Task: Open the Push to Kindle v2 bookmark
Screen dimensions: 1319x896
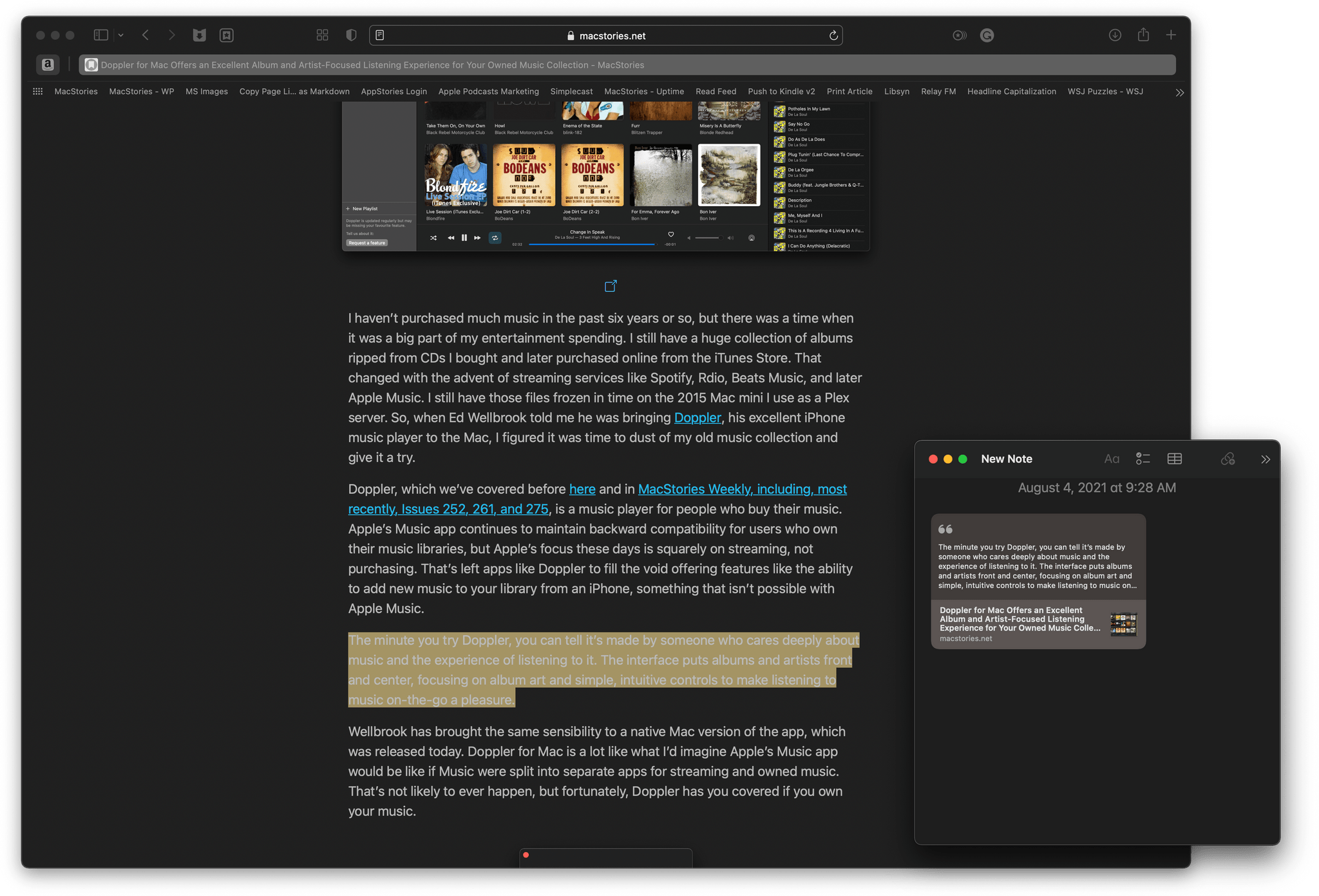Action: 781,91
